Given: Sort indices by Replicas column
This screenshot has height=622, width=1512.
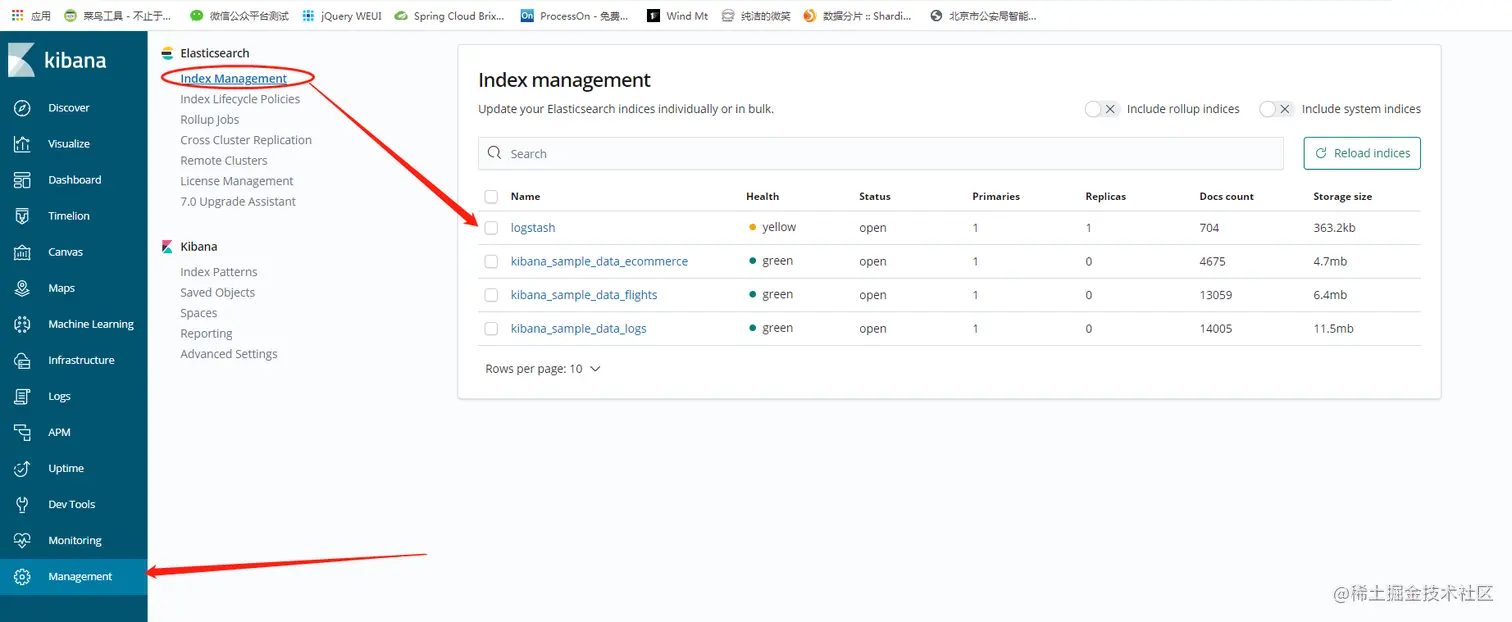Looking at the screenshot, I should 1105,197.
